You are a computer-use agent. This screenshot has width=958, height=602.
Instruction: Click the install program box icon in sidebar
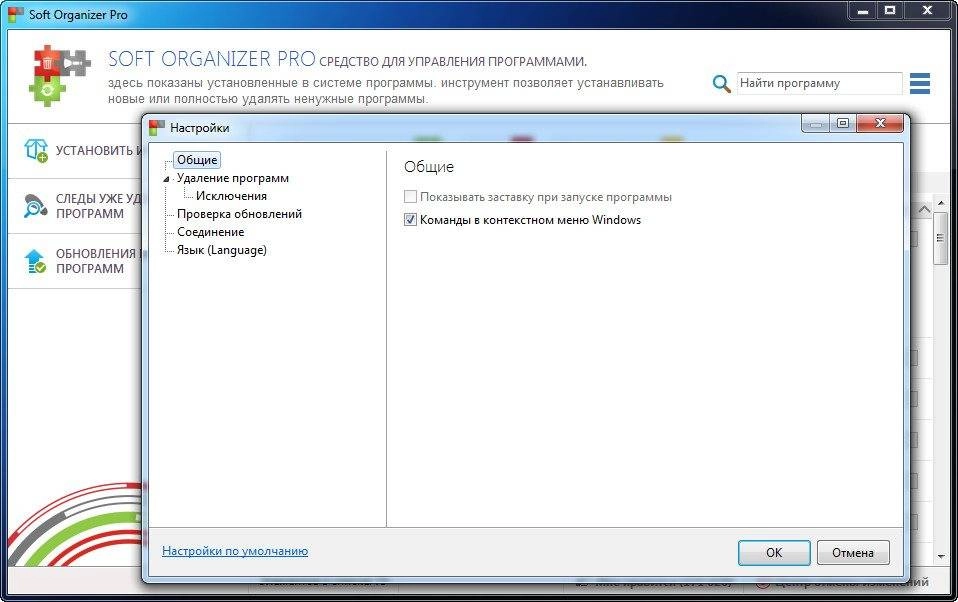coord(35,150)
